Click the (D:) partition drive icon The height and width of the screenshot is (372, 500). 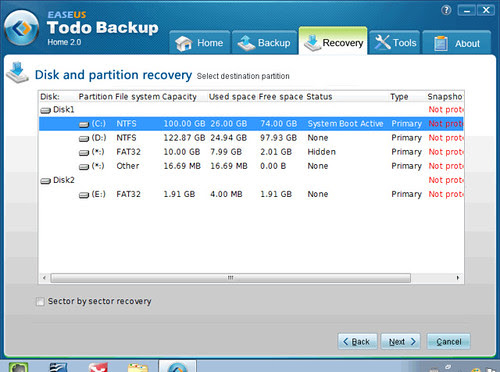(x=84, y=138)
